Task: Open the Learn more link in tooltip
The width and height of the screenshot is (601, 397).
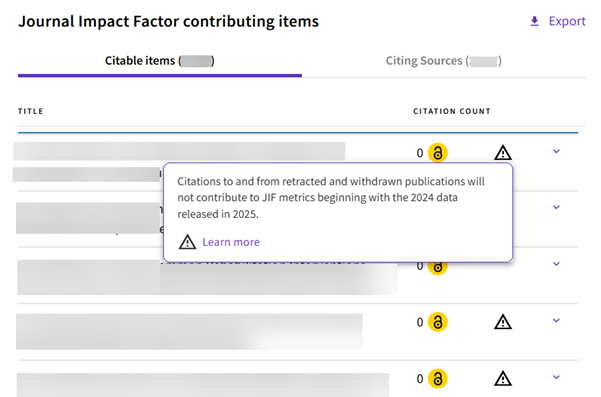Action: tap(231, 242)
